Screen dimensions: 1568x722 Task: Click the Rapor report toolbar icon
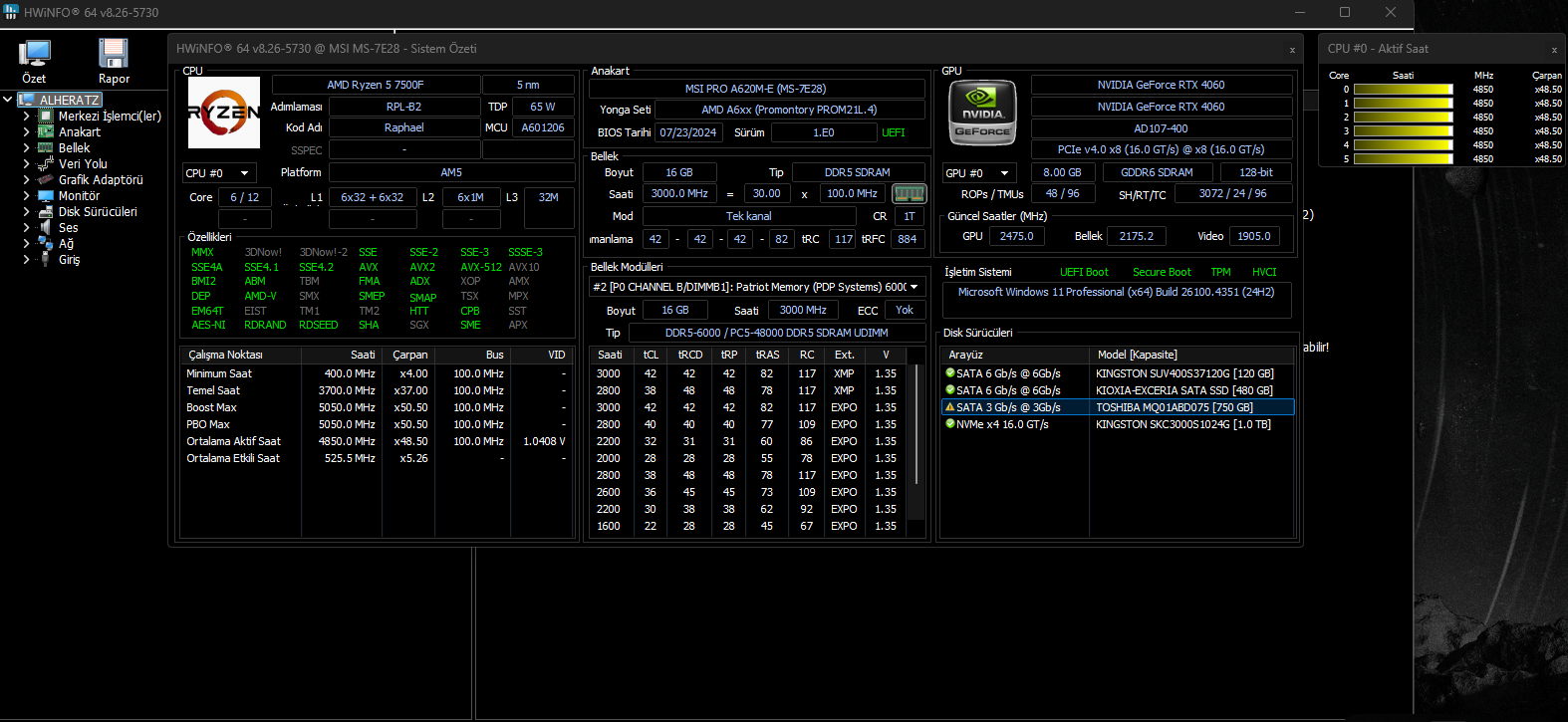(114, 54)
